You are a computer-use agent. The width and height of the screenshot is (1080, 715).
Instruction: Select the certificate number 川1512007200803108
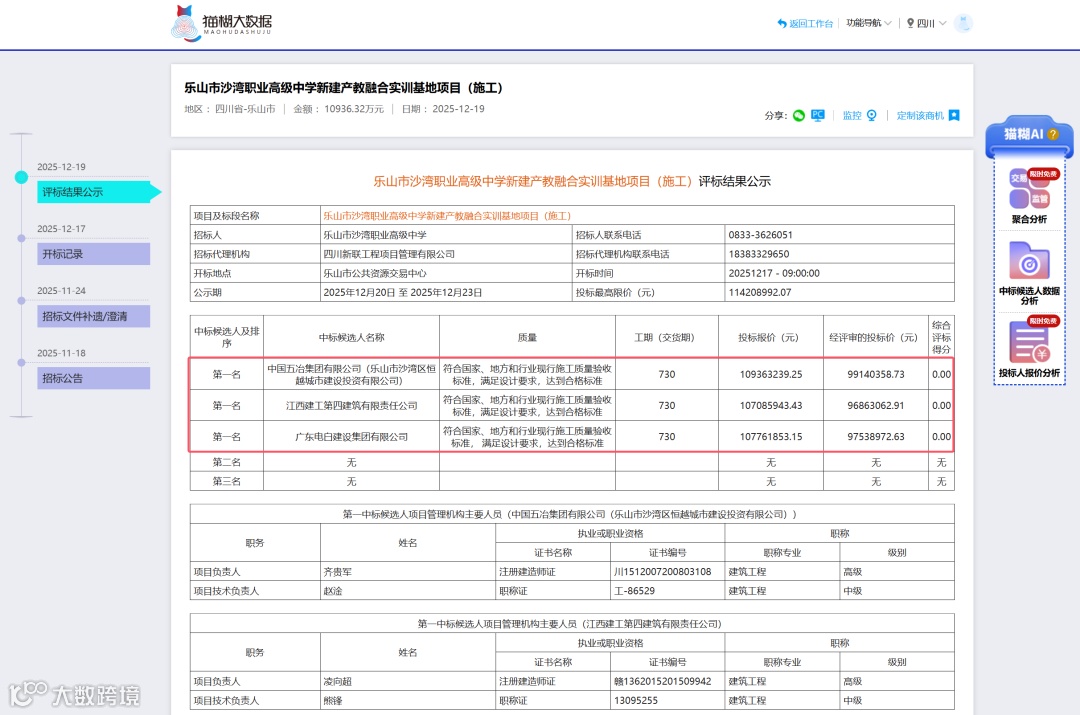(x=663, y=572)
